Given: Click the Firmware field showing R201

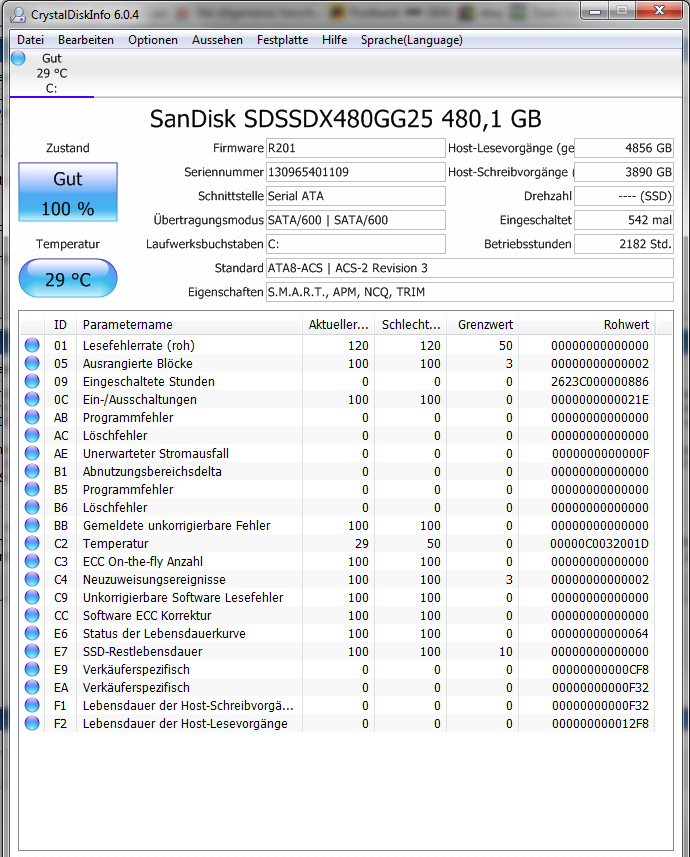Looking at the screenshot, I should point(355,148).
